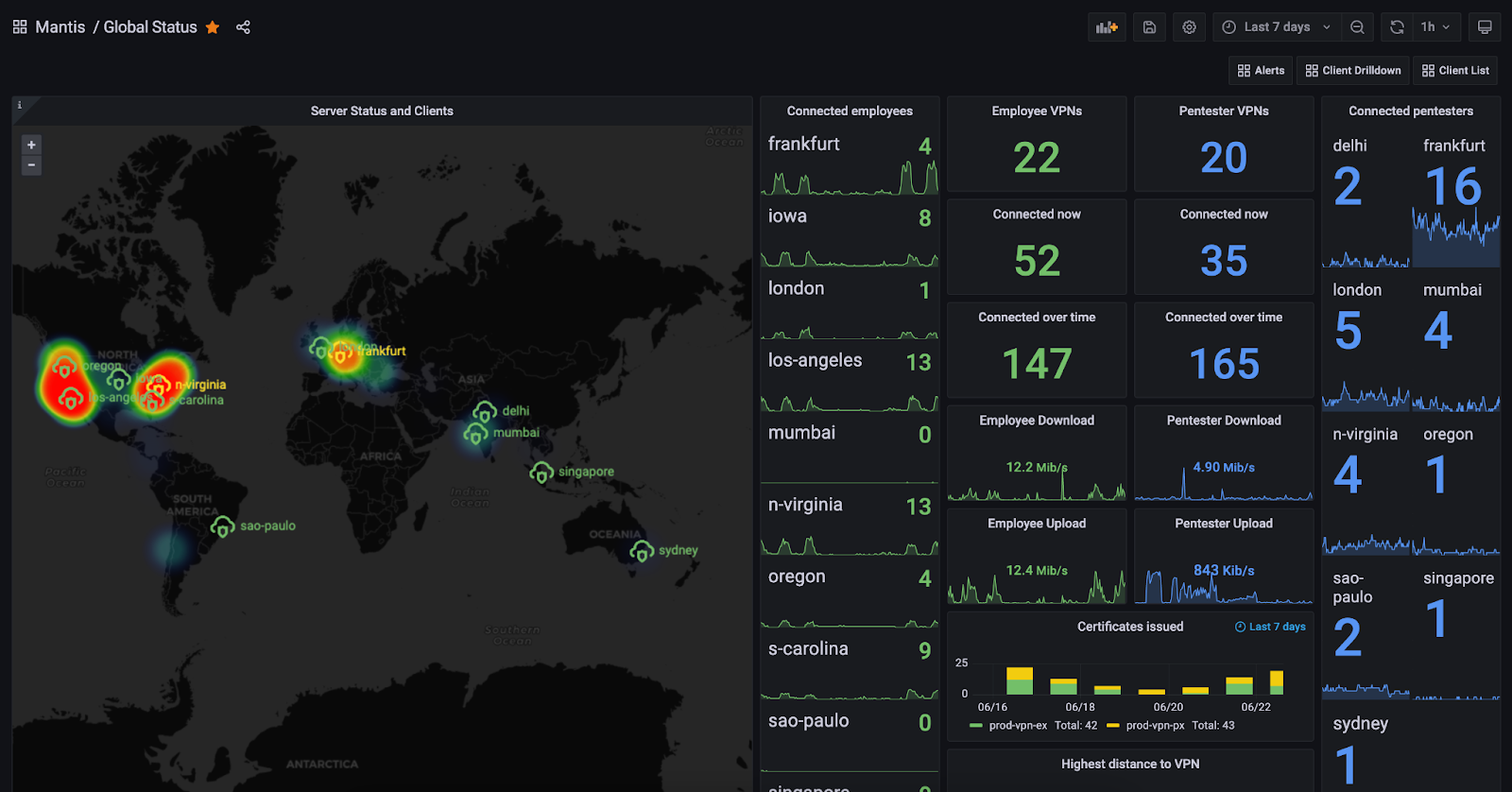Refresh the dashboard
This screenshot has height=792, width=1512.
[1397, 27]
